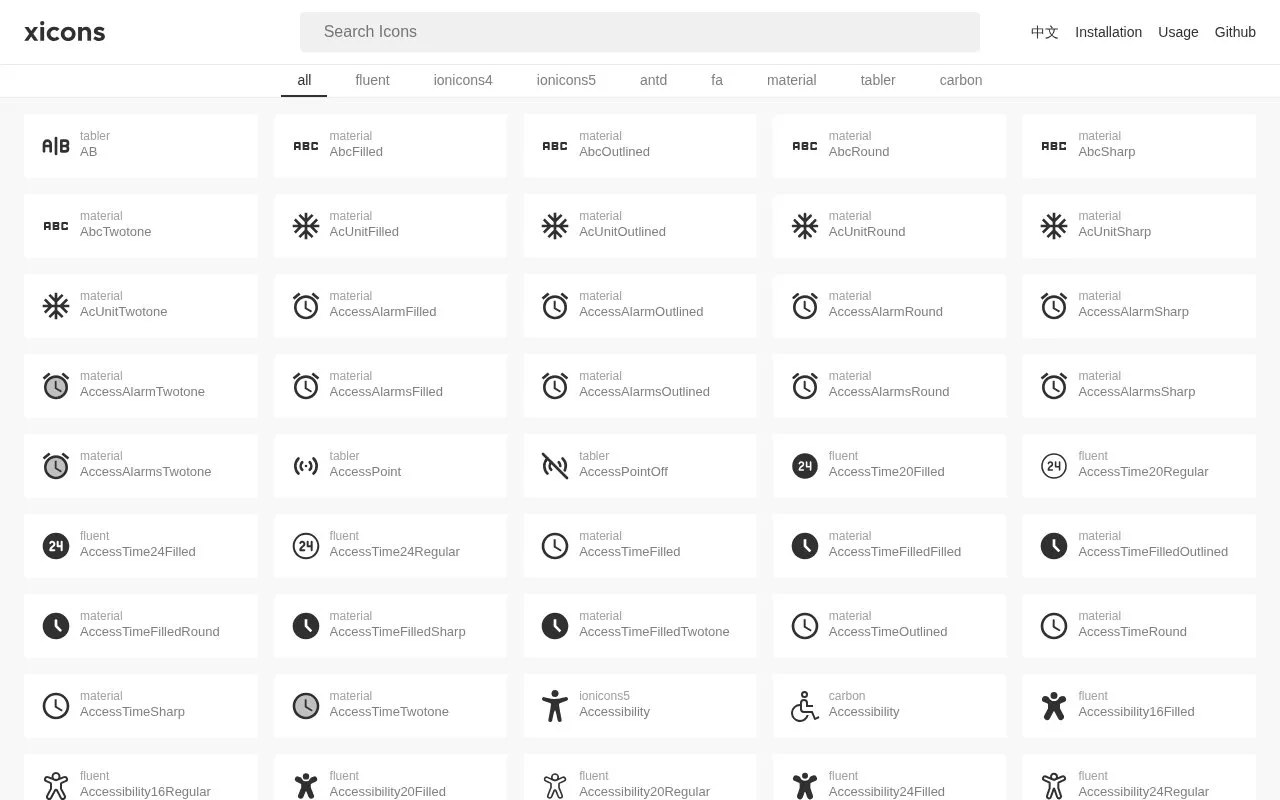Click the AccessAlarmsOutlined name text

click(x=644, y=392)
